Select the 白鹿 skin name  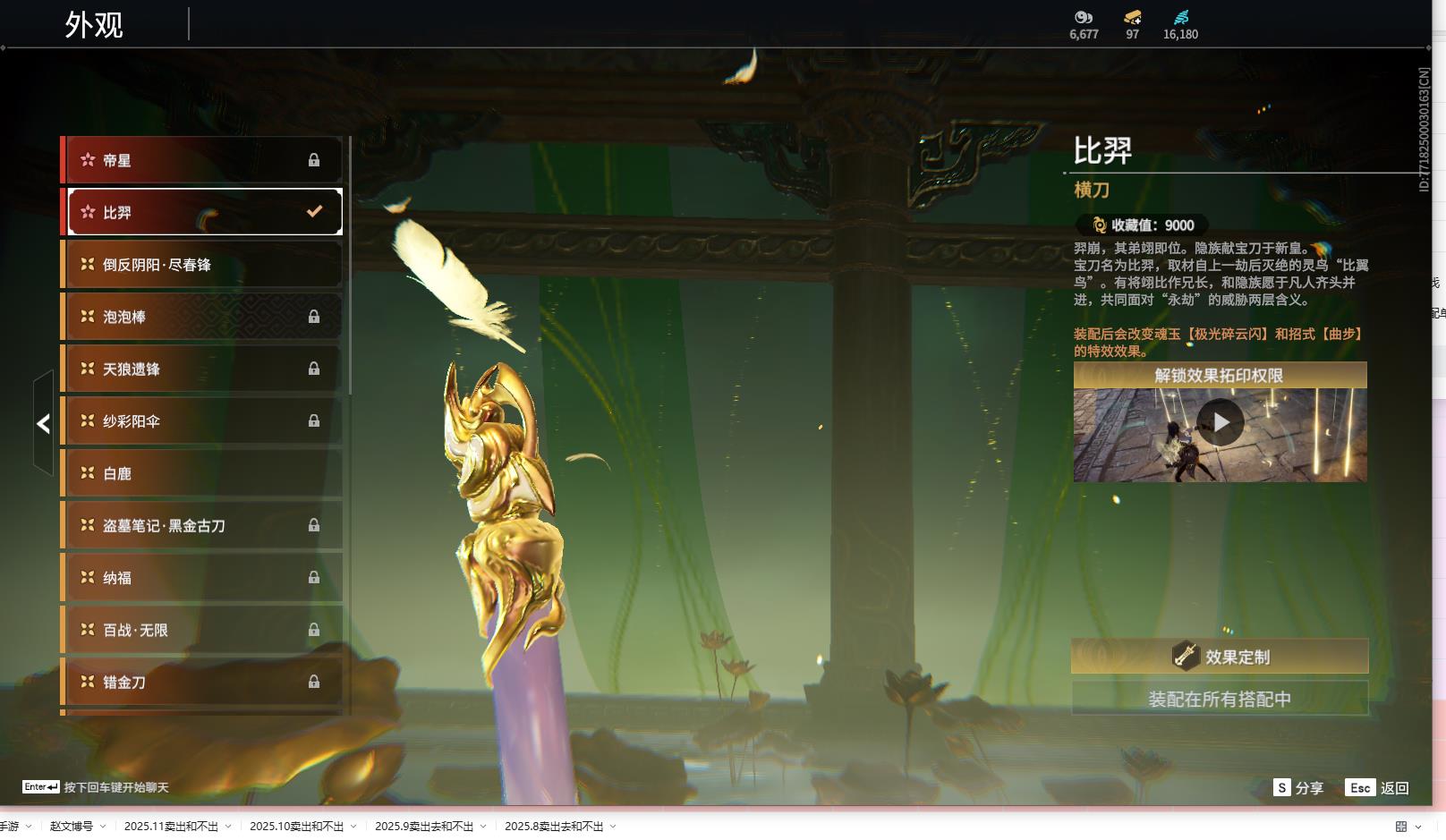pyautogui.click(x=117, y=473)
